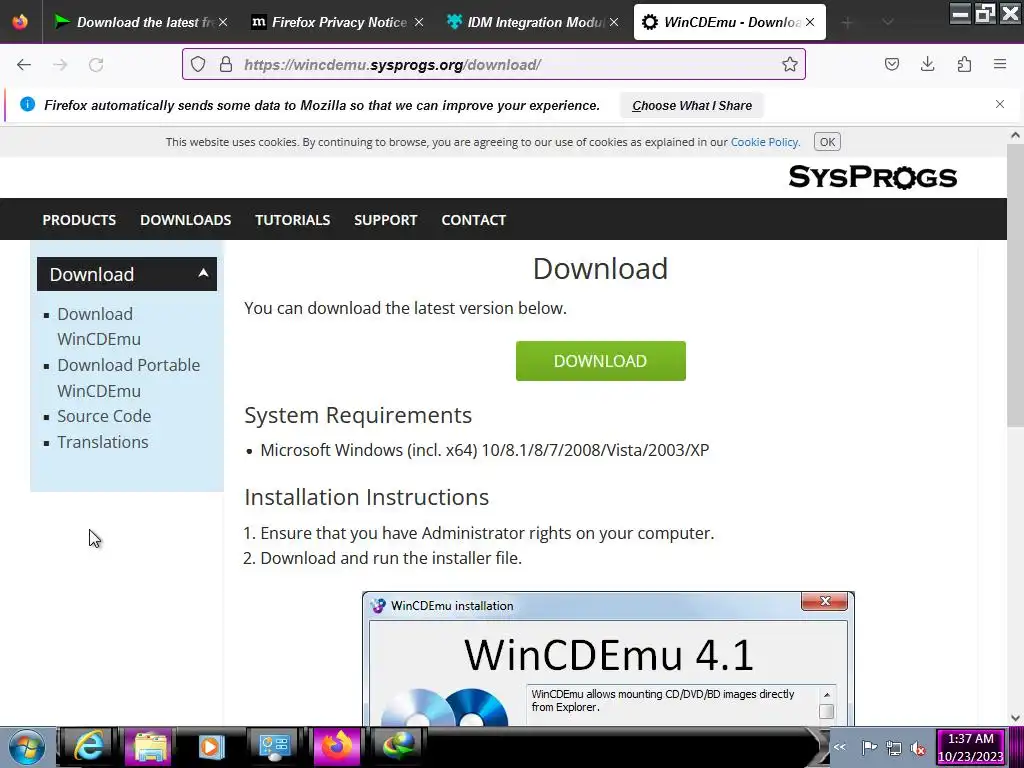This screenshot has width=1024, height=768.
Task: Click the muted volume tray icon
Action: (918, 748)
